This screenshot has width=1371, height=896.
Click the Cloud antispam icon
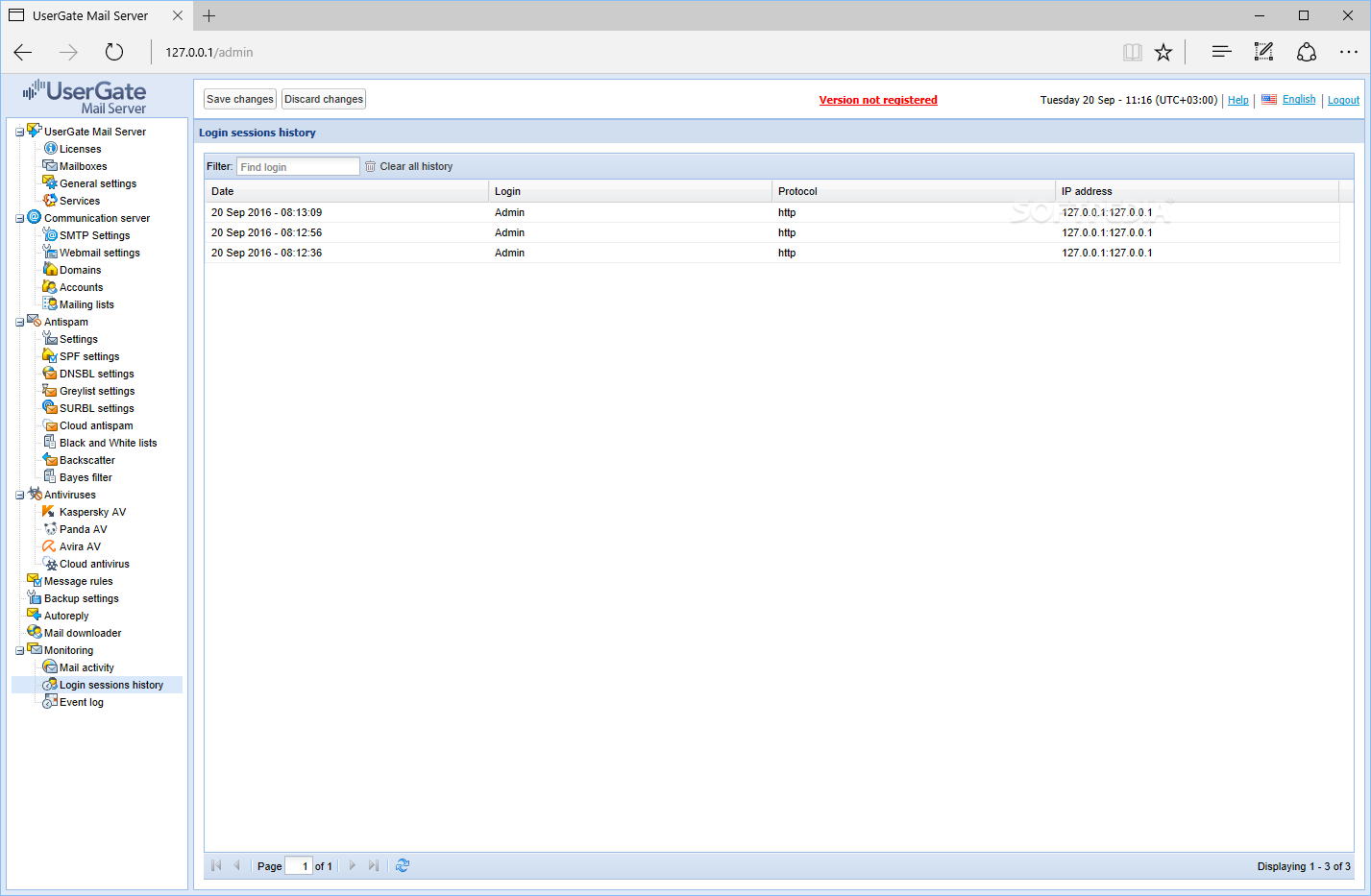(x=50, y=424)
